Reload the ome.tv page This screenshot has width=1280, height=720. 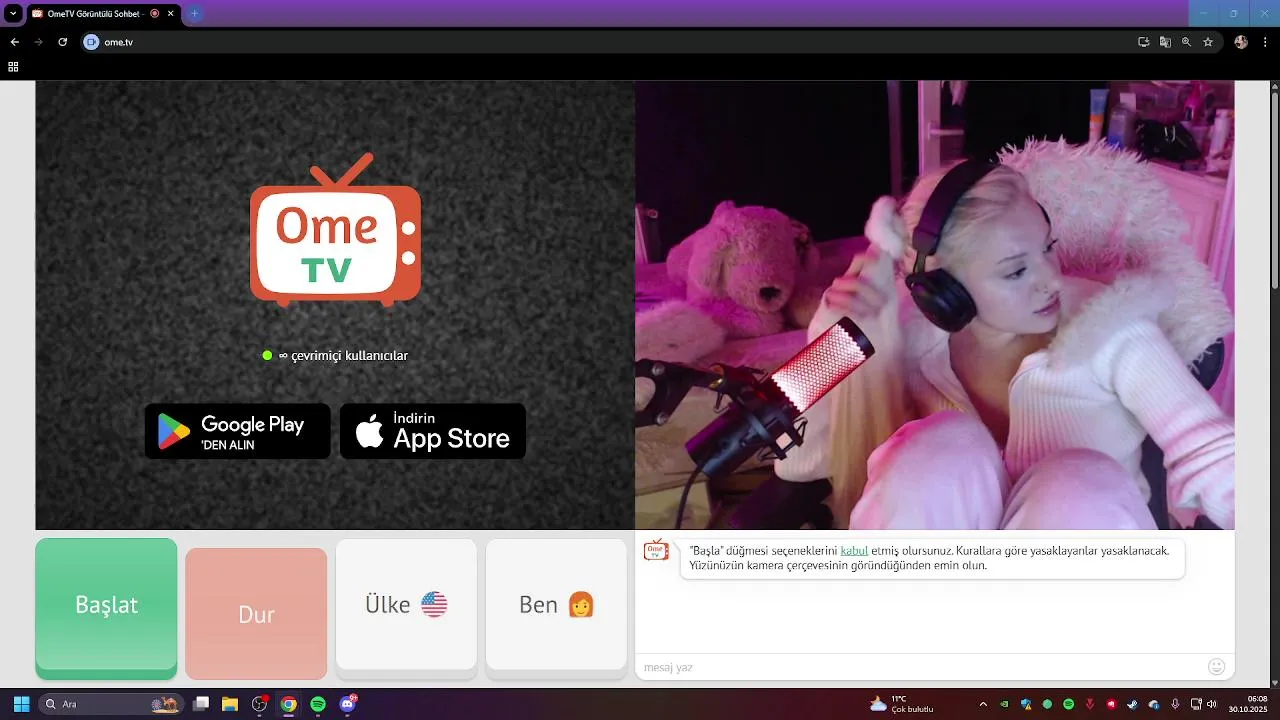pyautogui.click(x=62, y=42)
